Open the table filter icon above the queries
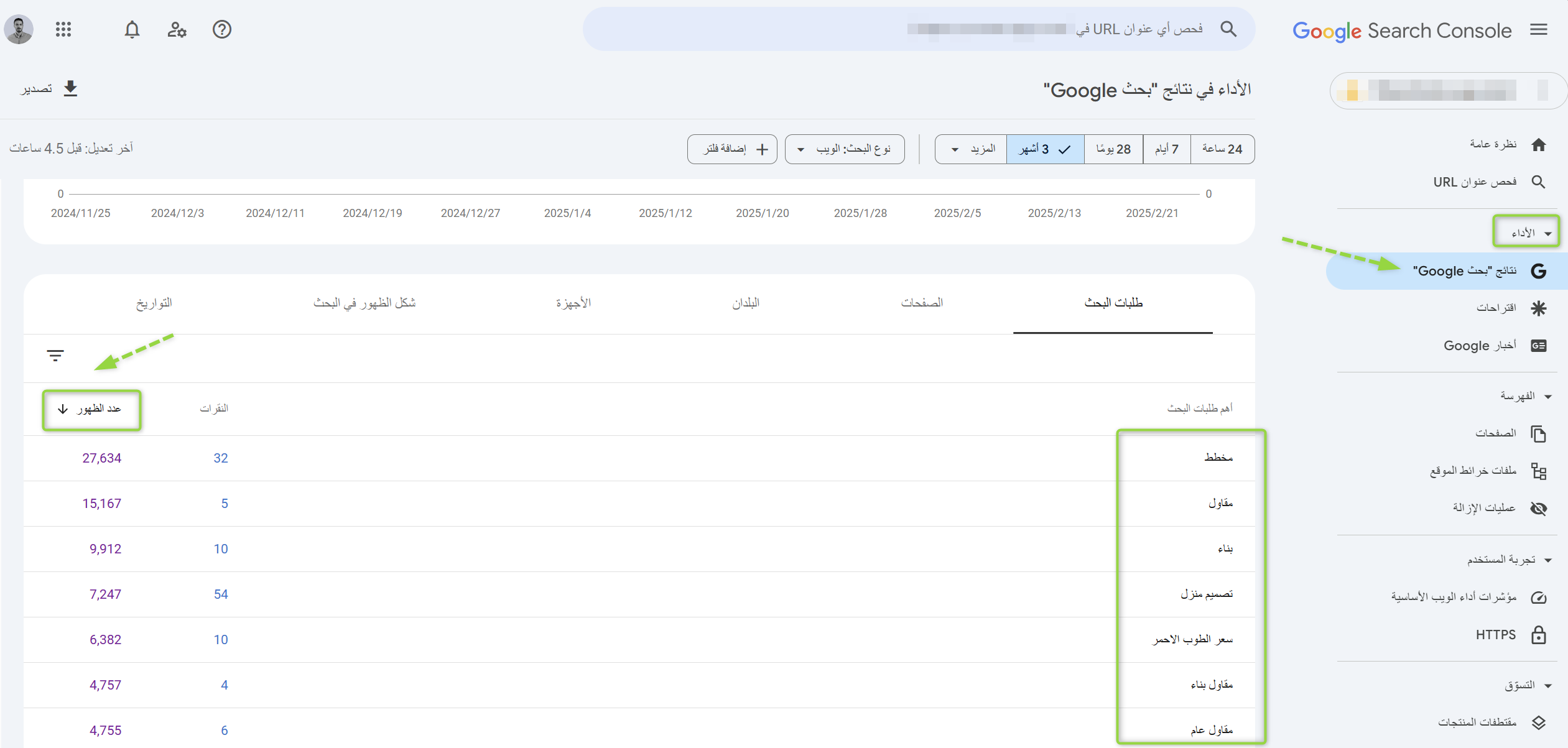The image size is (1568, 748). [x=55, y=356]
